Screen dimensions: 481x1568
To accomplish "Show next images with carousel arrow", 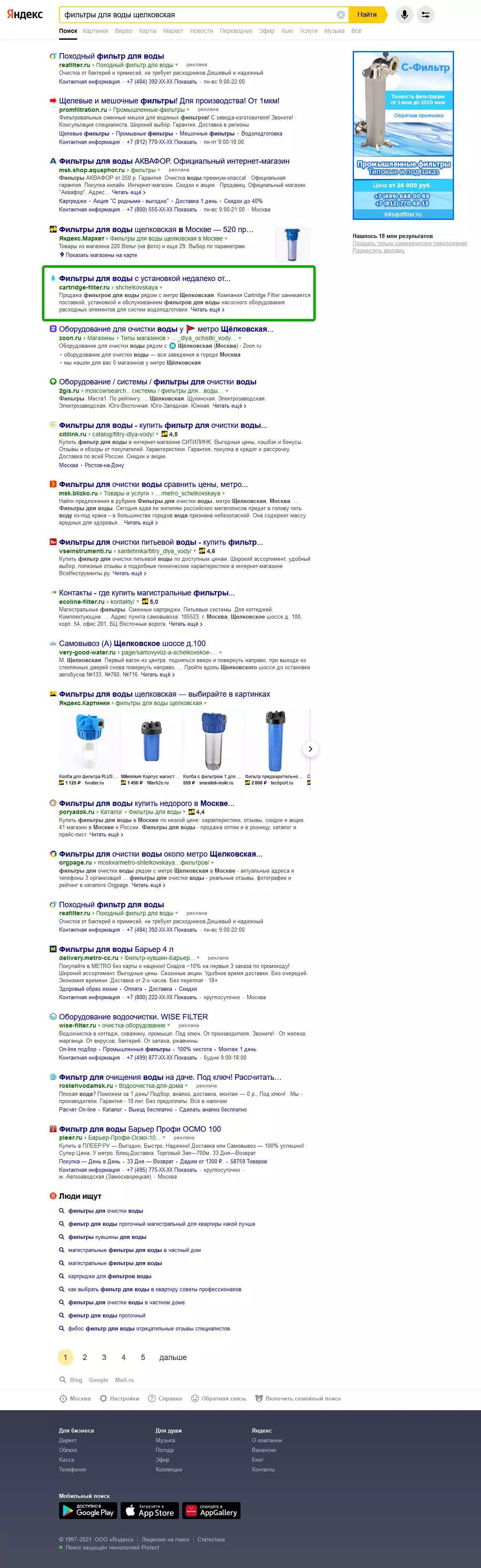I will click(311, 749).
